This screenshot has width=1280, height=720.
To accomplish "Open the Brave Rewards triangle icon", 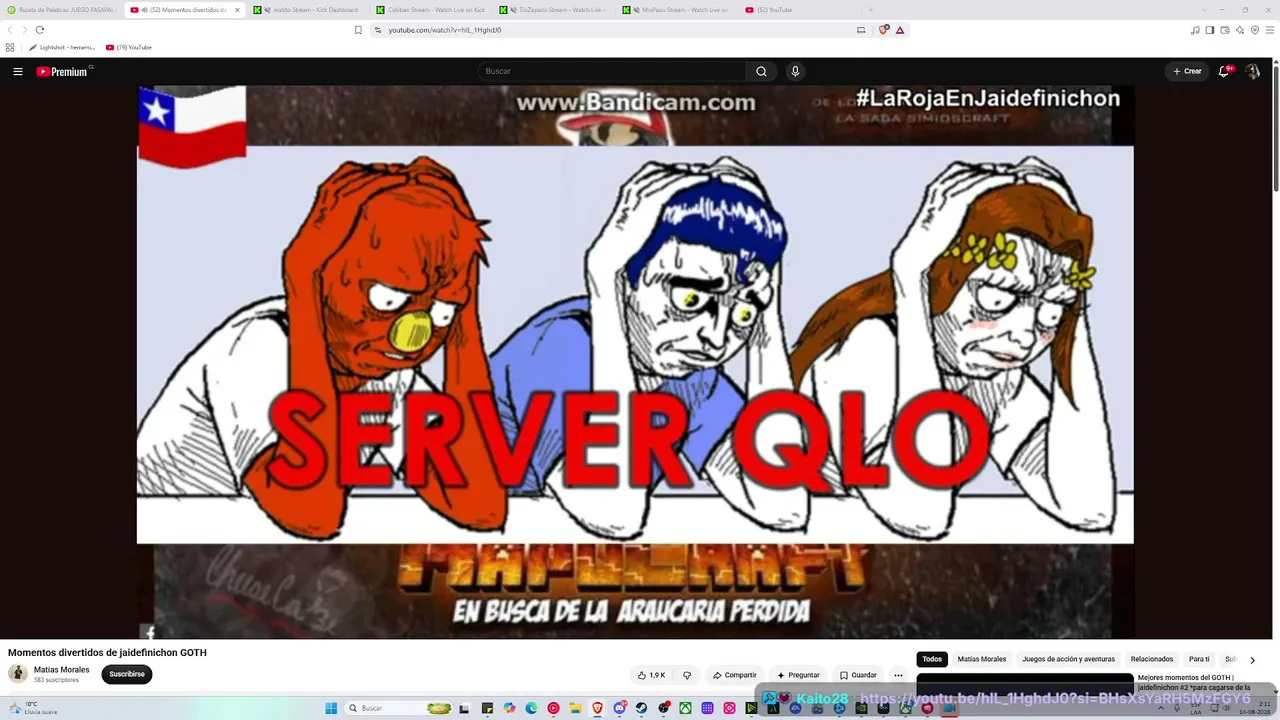I will (900, 30).
